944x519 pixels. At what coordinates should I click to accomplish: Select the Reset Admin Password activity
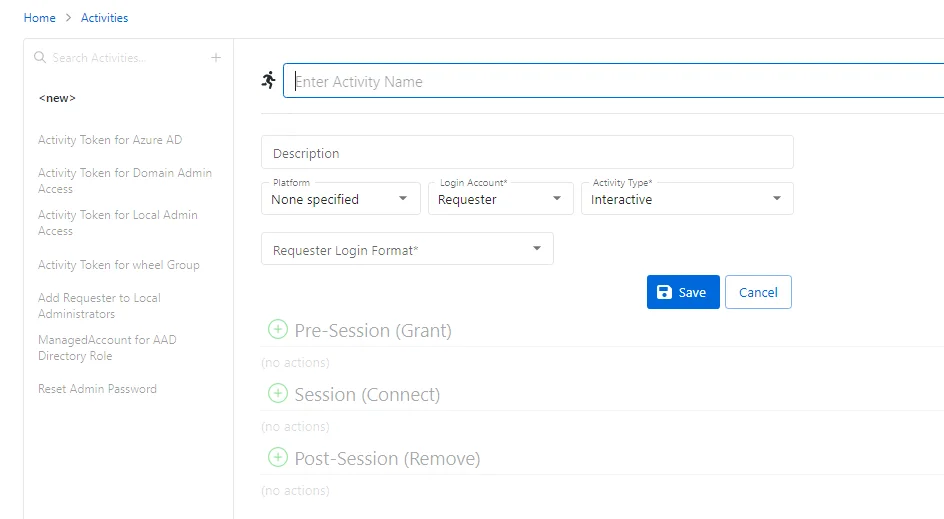pos(98,389)
